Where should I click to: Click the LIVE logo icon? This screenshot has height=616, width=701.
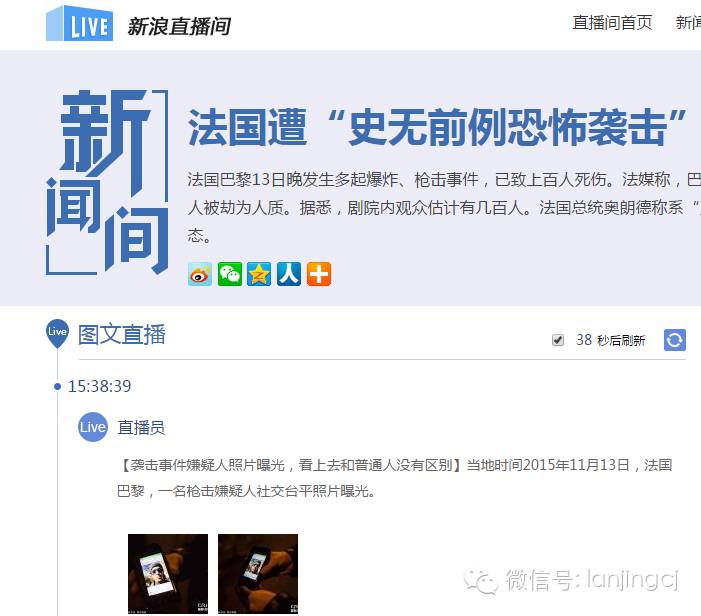click(x=80, y=23)
